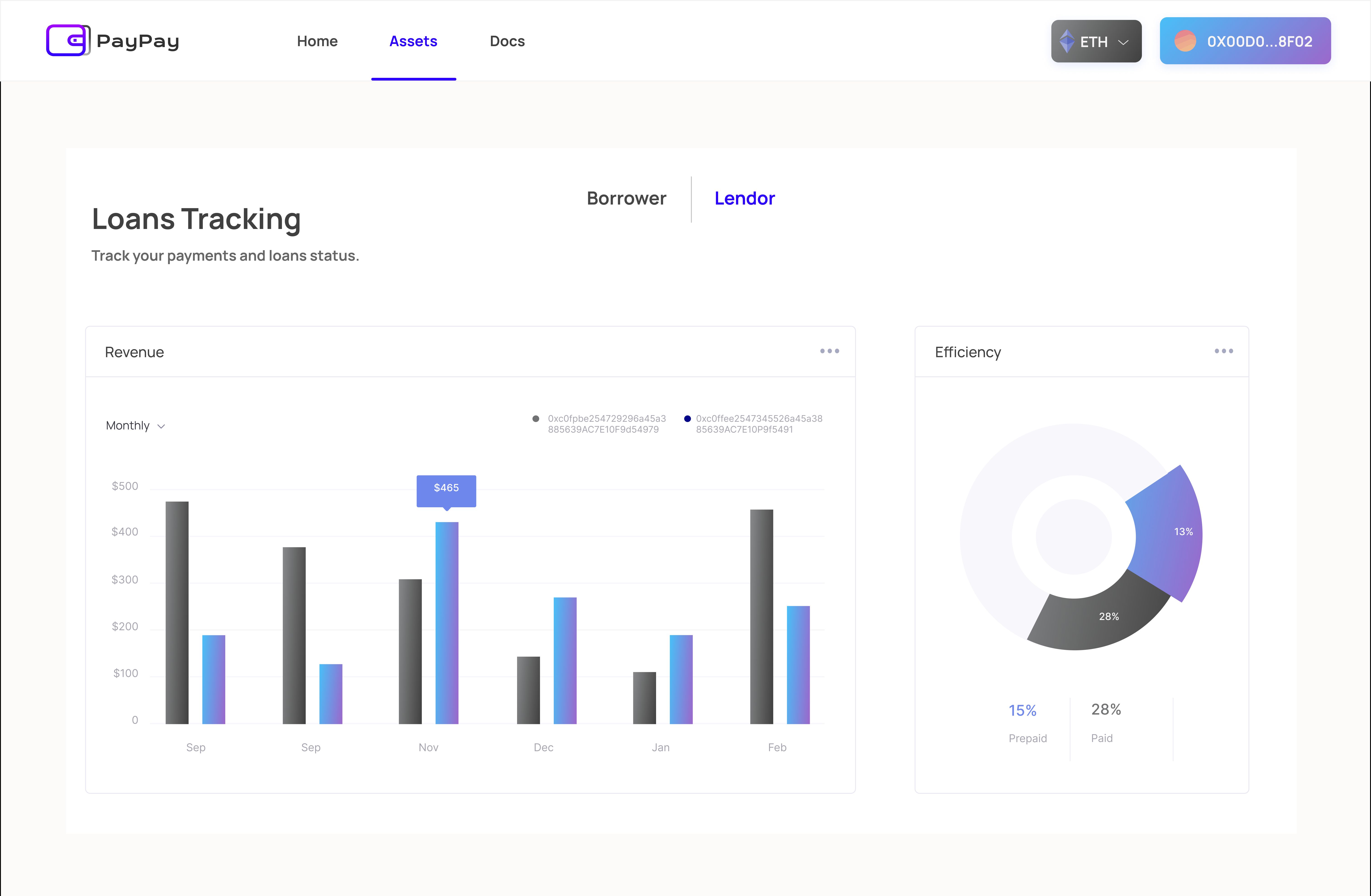Expand the Monthly period dropdown
The height and width of the screenshot is (896, 1371).
[x=135, y=426]
